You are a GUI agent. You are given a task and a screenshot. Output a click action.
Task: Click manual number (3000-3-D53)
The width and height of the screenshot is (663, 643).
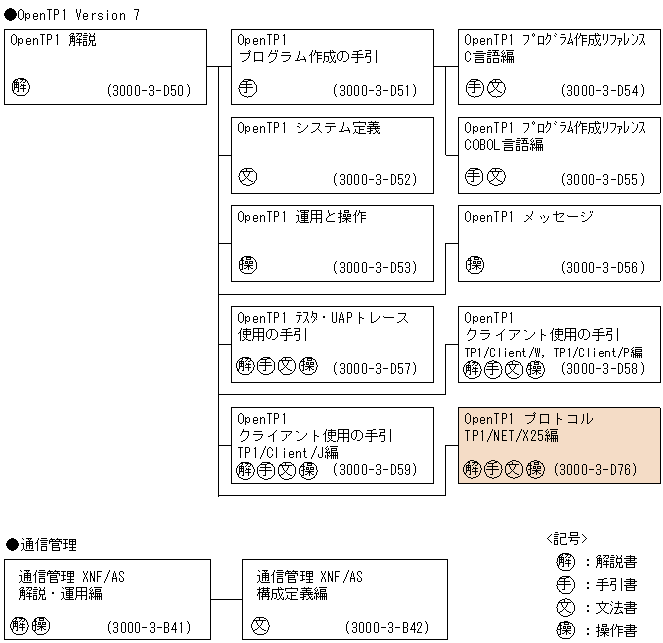375,268
